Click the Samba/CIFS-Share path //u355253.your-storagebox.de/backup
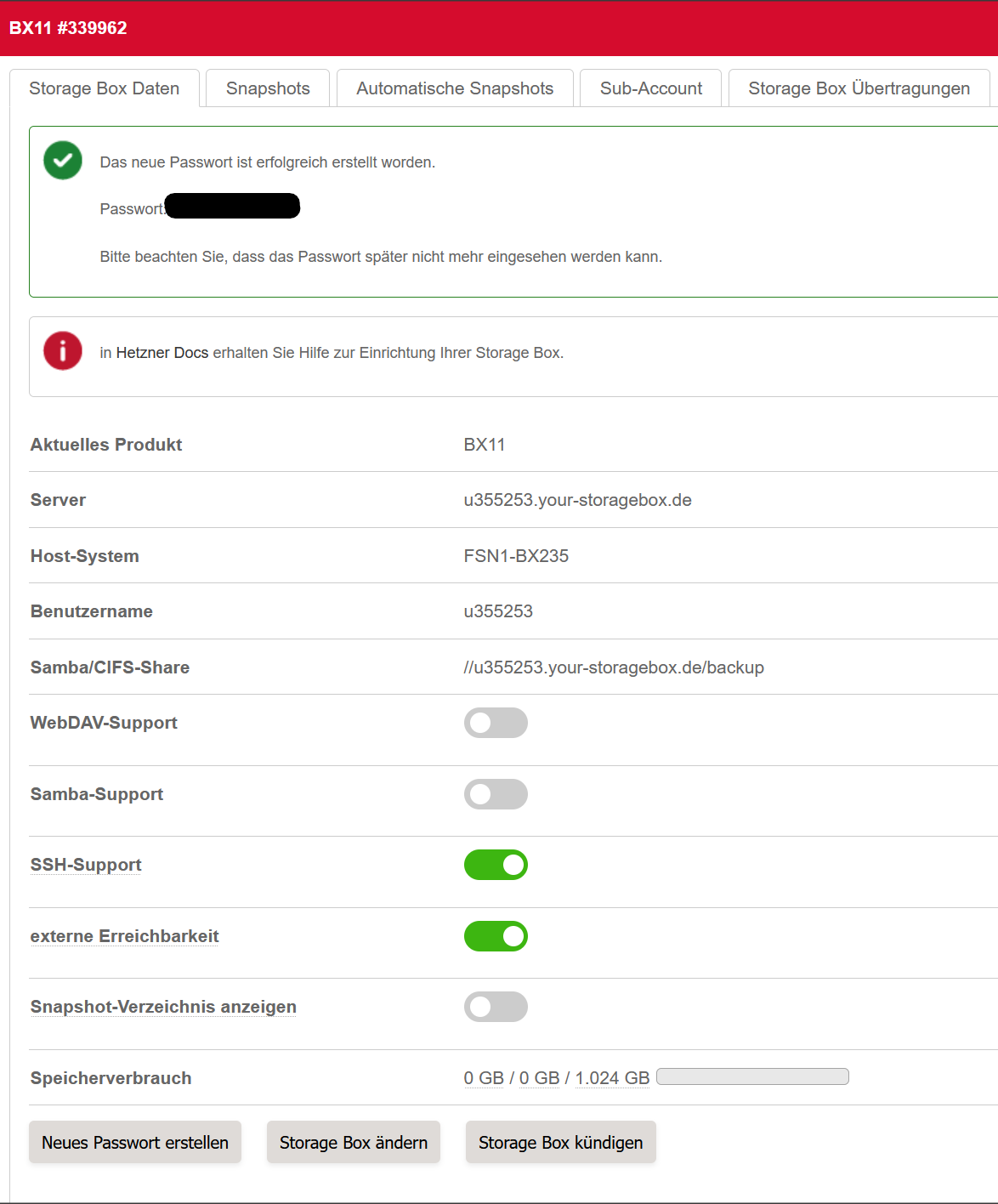The image size is (998, 1204). click(614, 667)
